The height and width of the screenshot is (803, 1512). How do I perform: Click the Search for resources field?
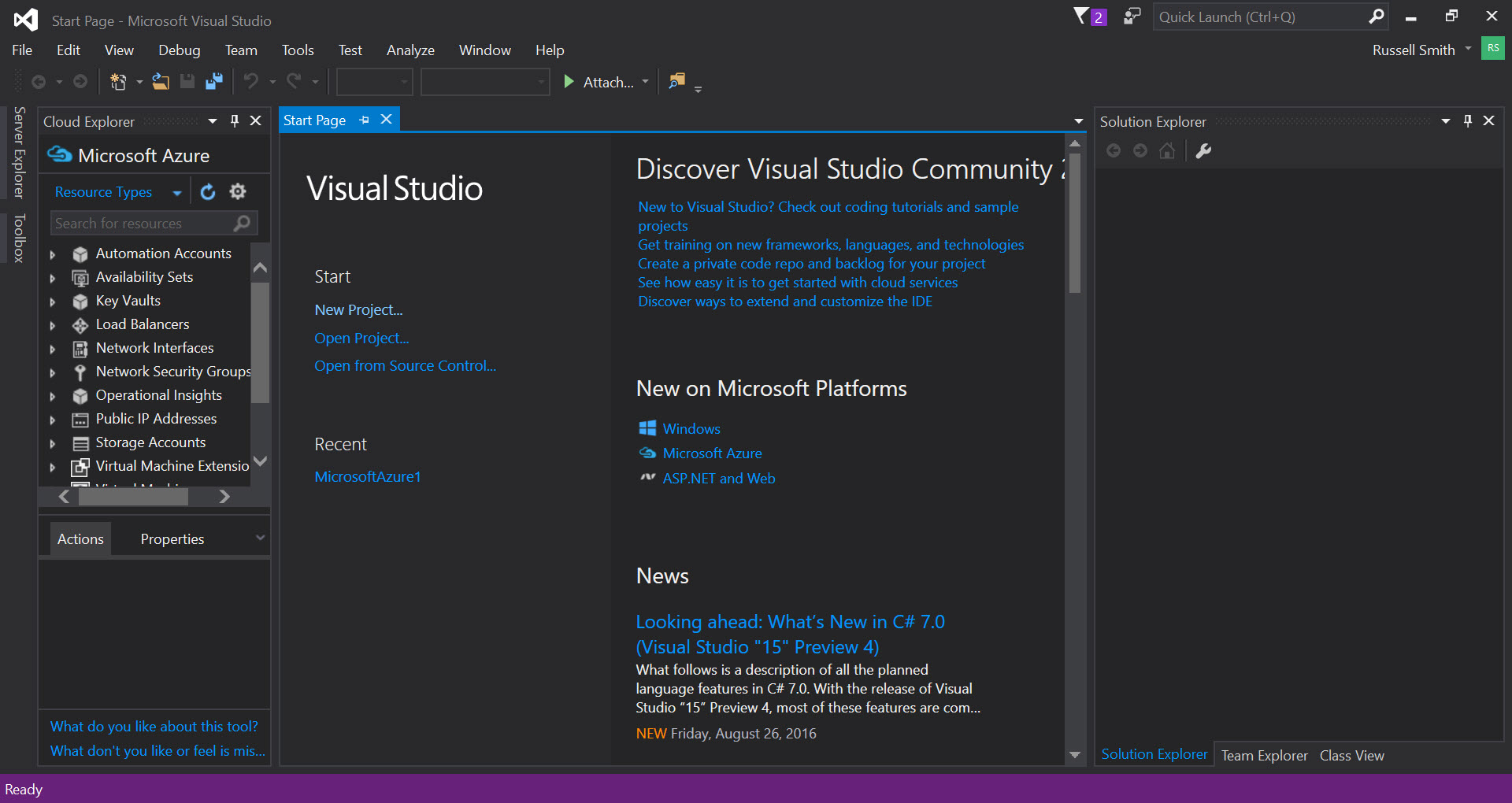coord(142,224)
